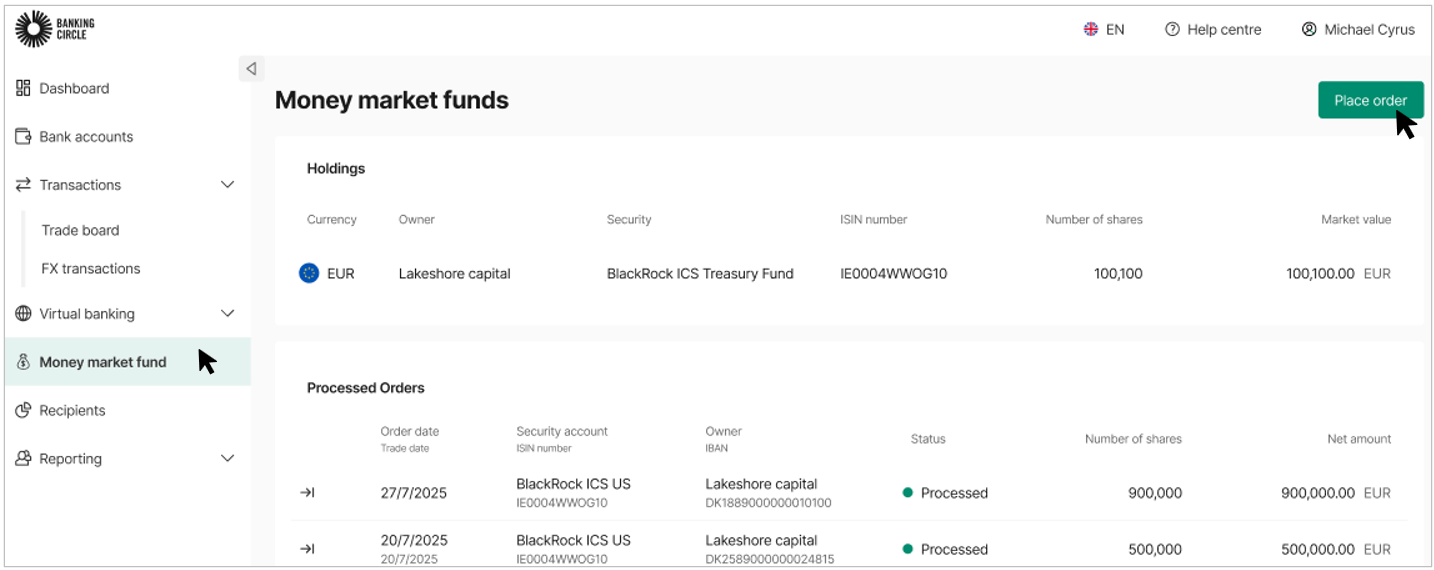Click the EUR currency flag icon
This screenshot has height=570, width=1434.
(309, 273)
